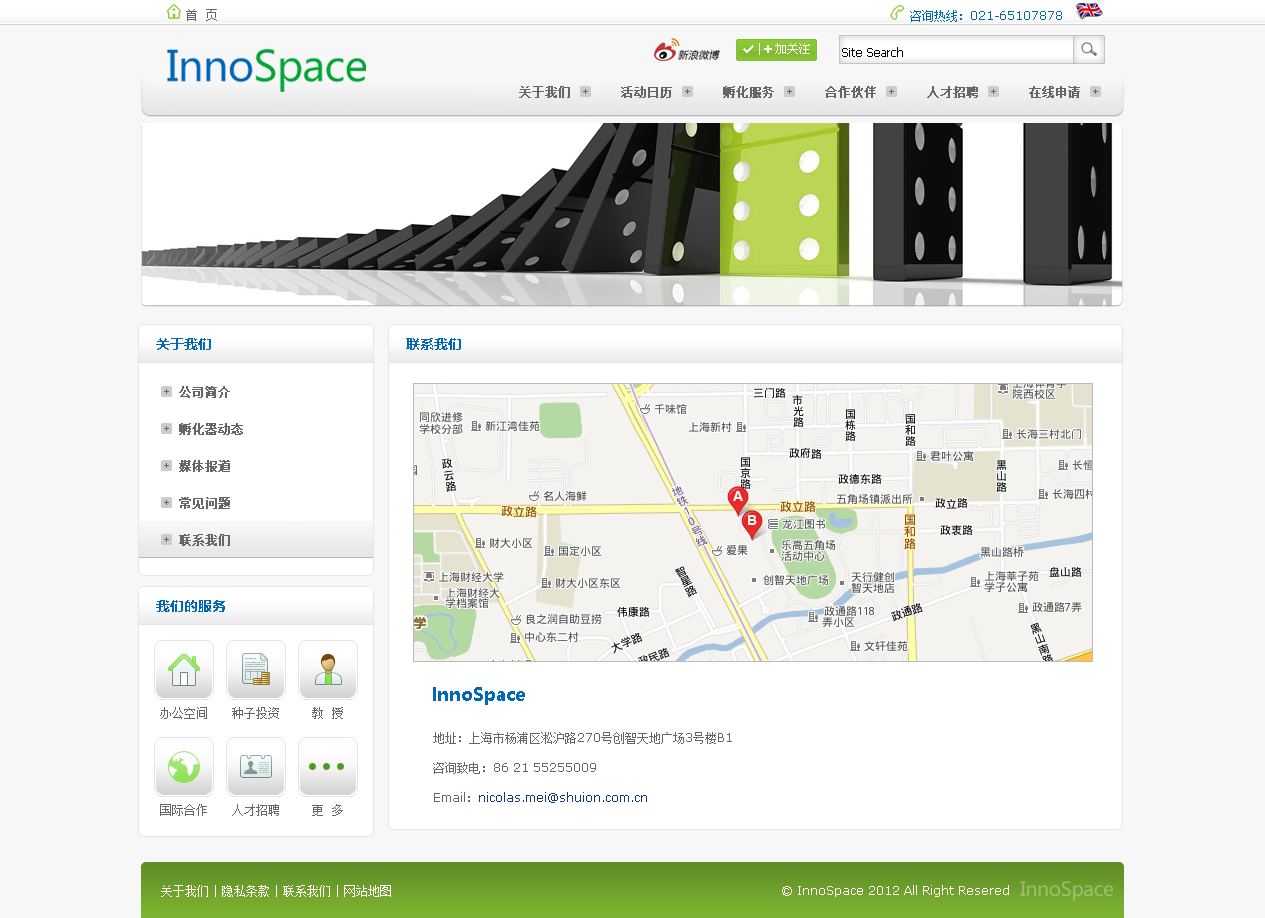Select 常见问题 in the sidebar
Viewport: 1265px width, 918px height.
[x=204, y=503]
